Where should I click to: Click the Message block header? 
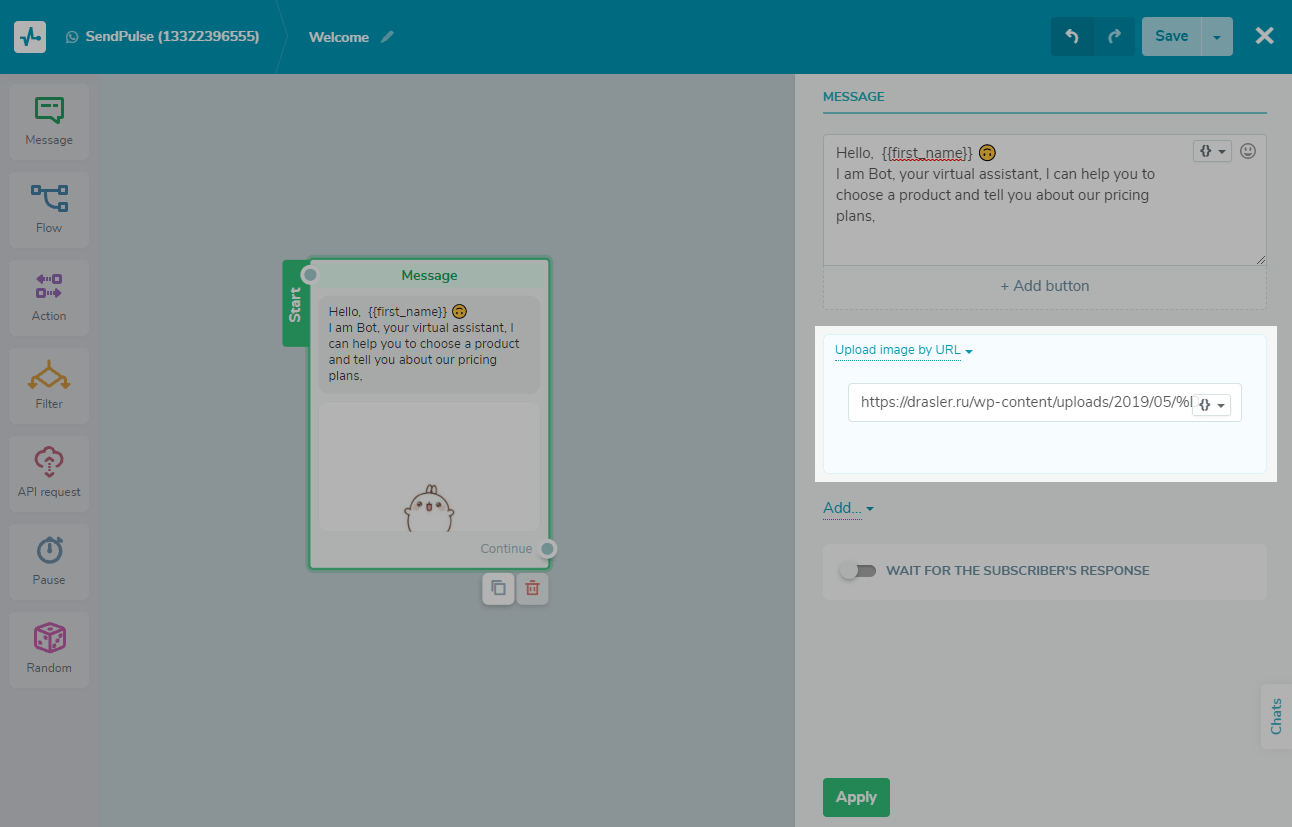pos(429,275)
